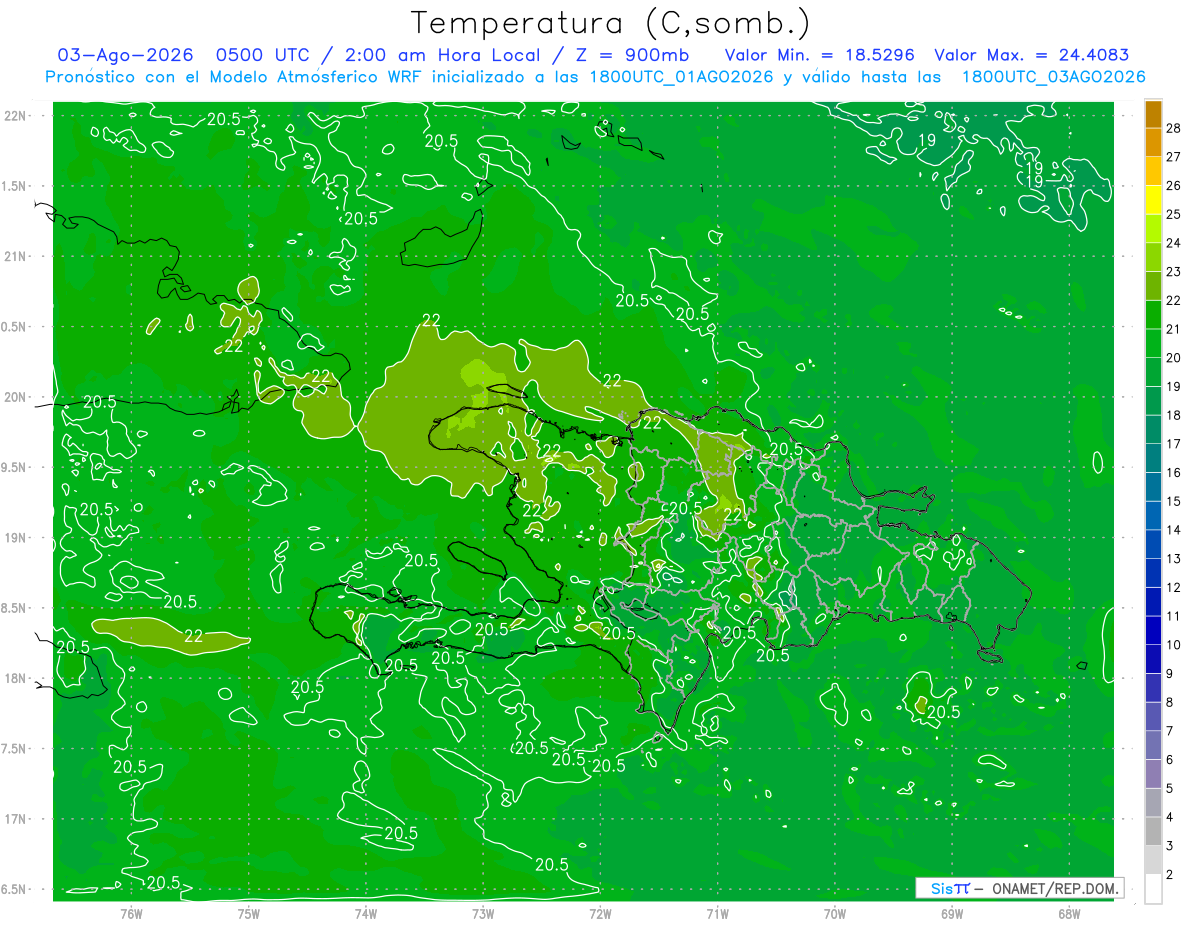The height and width of the screenshot is (927, 1200).
Task: Pick the white swatch below legend value 2
Action: coord(1153,889)
